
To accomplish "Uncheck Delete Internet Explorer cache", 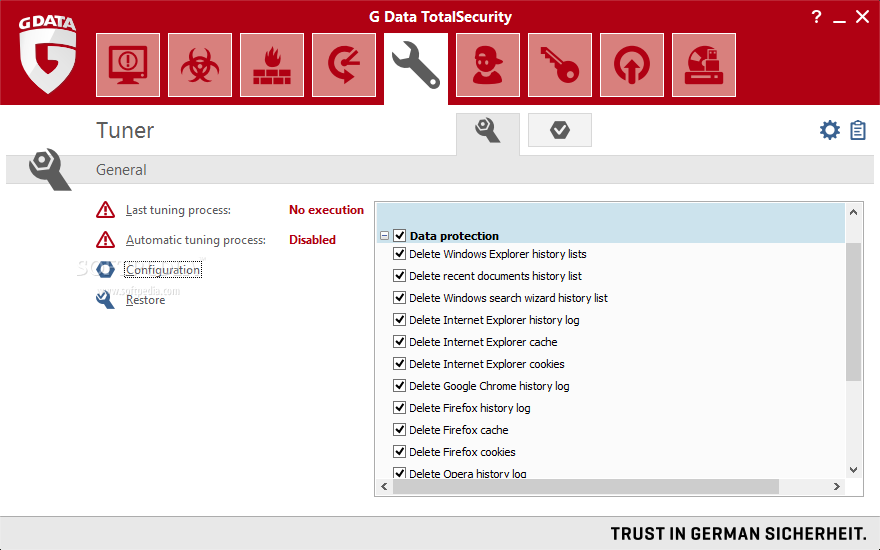I will (400, 341).
